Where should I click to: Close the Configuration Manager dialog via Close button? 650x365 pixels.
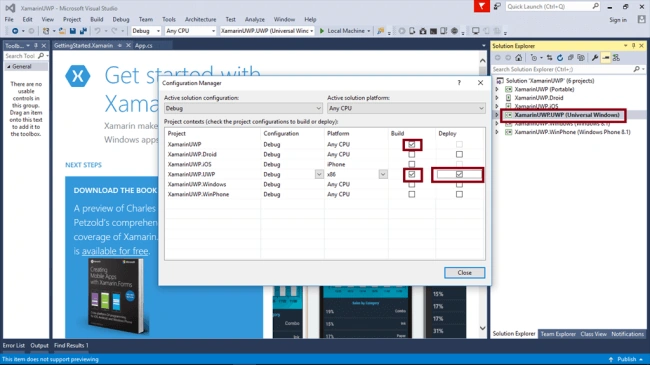point(464,273)
